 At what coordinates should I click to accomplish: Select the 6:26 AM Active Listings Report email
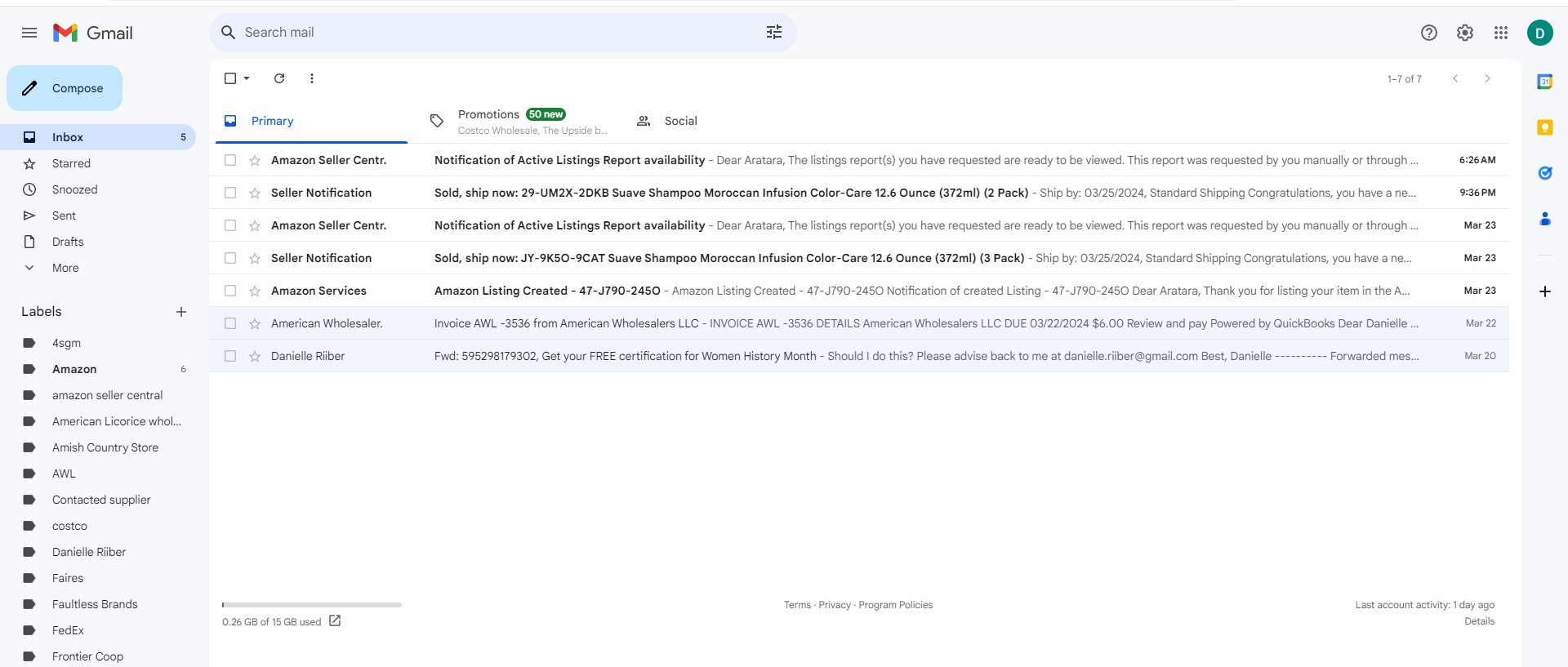click(230, 160)
